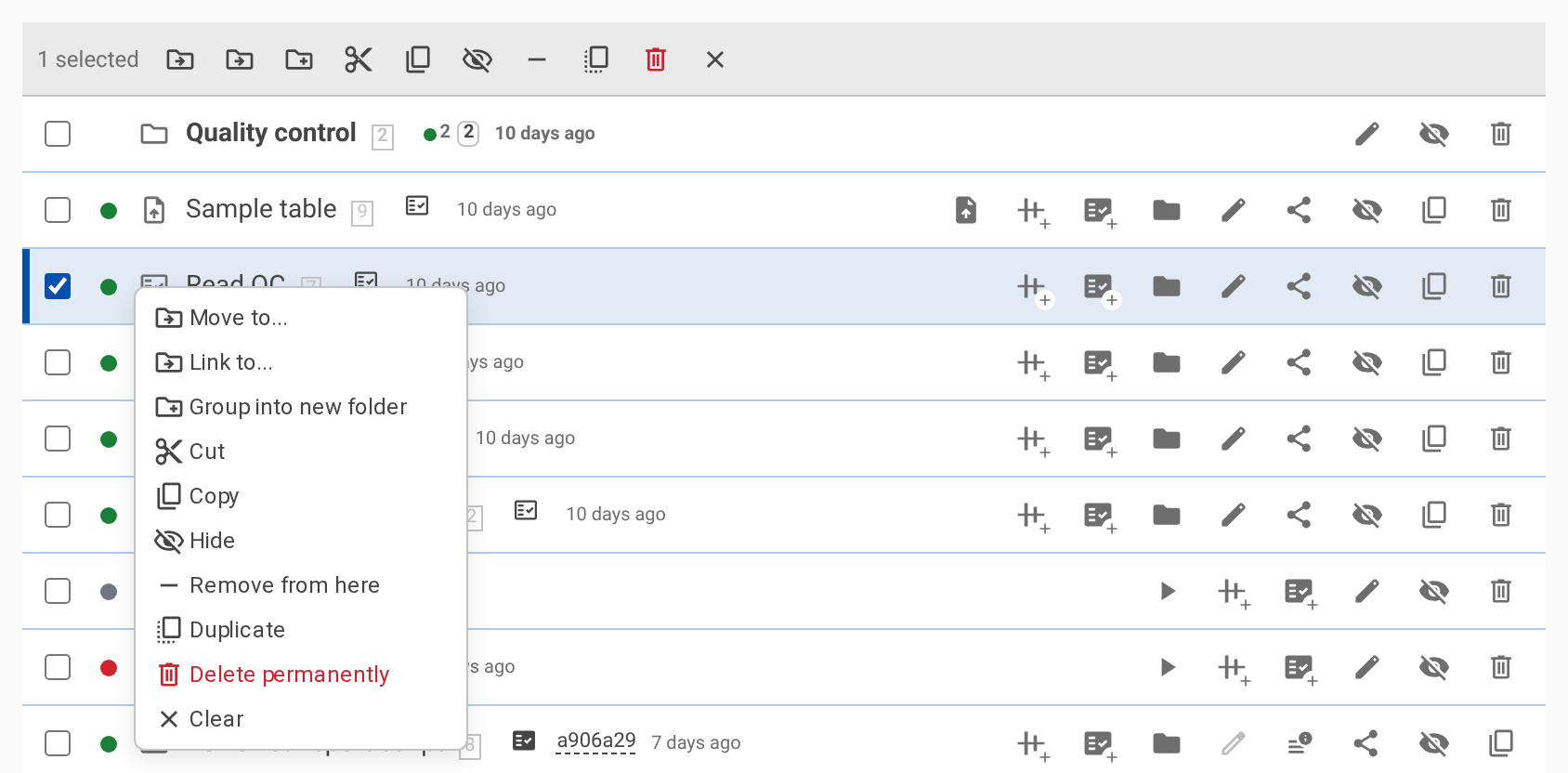Click Remove from here dash icon in toolbar
The height and width of the screenshot is (773, 1568).
coord(537,59)
